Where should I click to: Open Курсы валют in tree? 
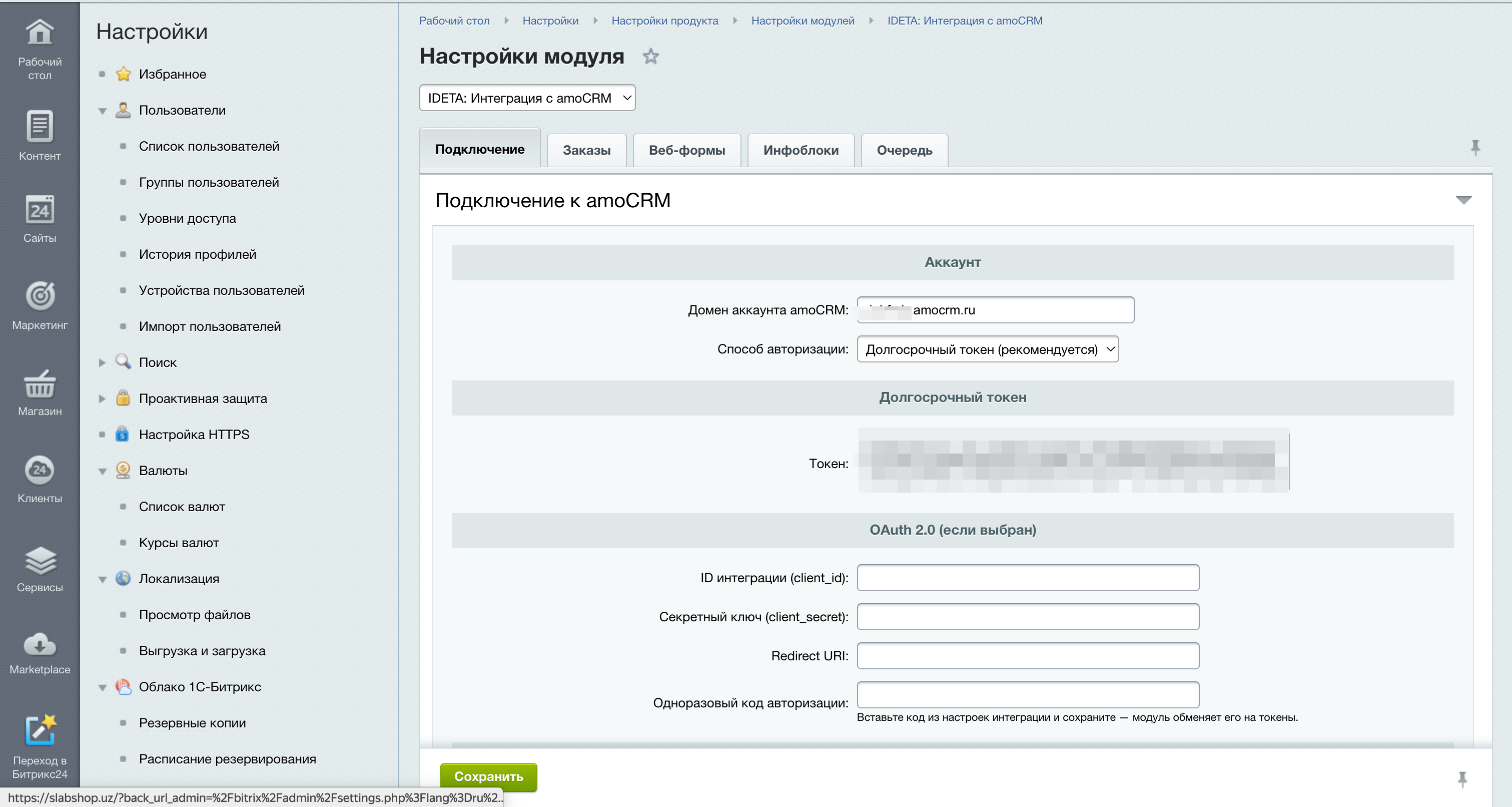point(179,542)
